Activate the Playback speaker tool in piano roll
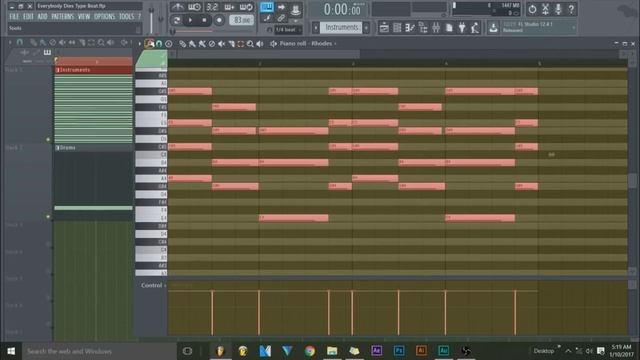The height and width of the screenshot is (360, 640). [260, 44]
